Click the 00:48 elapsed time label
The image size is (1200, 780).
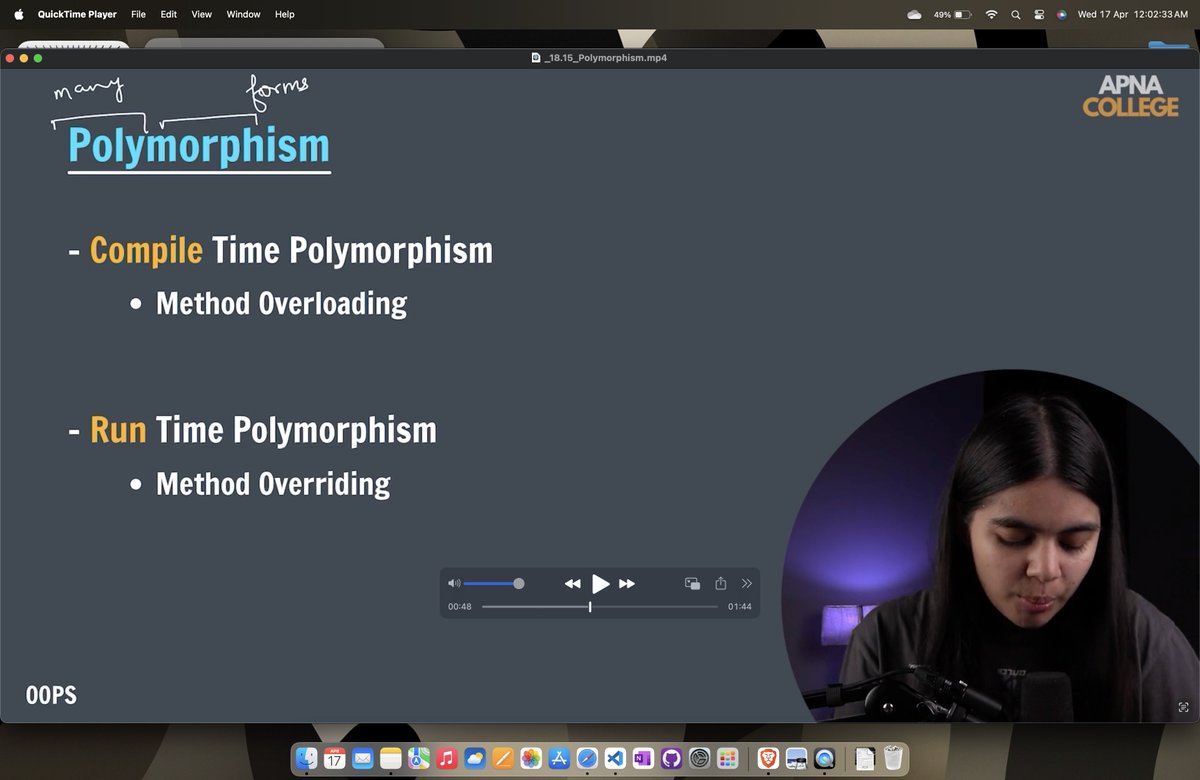[x=460, y=607]
